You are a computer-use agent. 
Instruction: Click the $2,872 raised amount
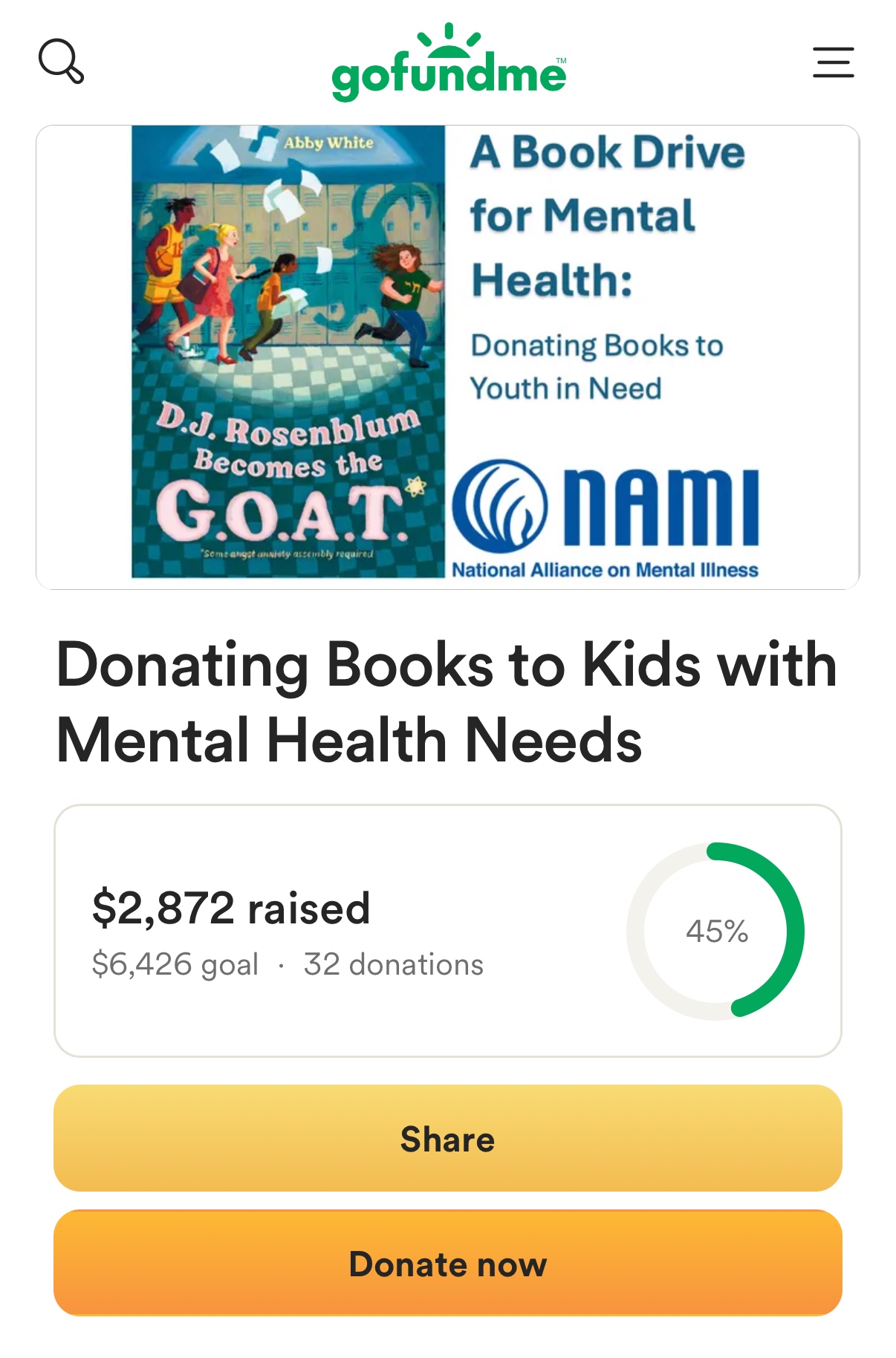[x=231, y=908]
